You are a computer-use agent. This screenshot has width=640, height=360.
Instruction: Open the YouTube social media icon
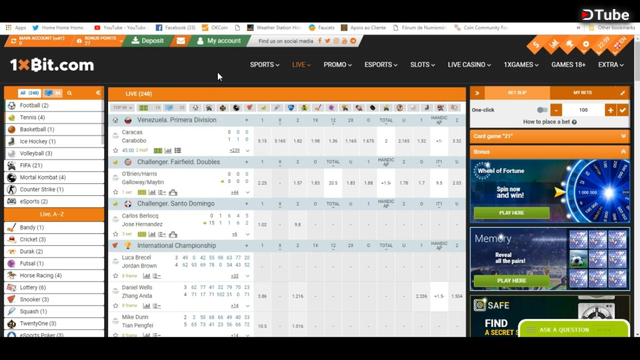(x=344, y=41)
